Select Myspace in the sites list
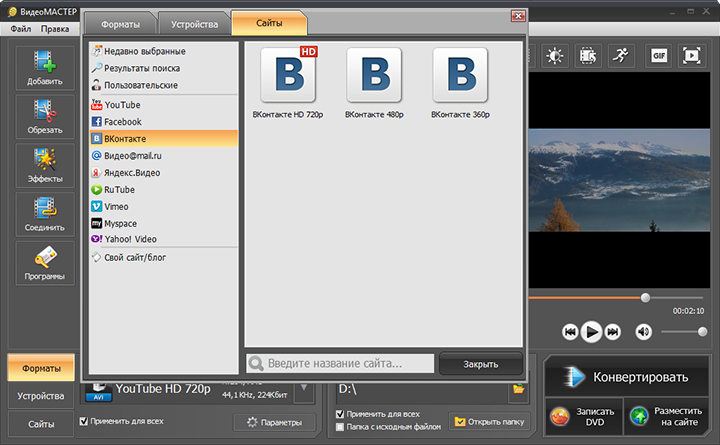Image resolution: width=720 pixels, height=445 pixels. tap(163, 224)
